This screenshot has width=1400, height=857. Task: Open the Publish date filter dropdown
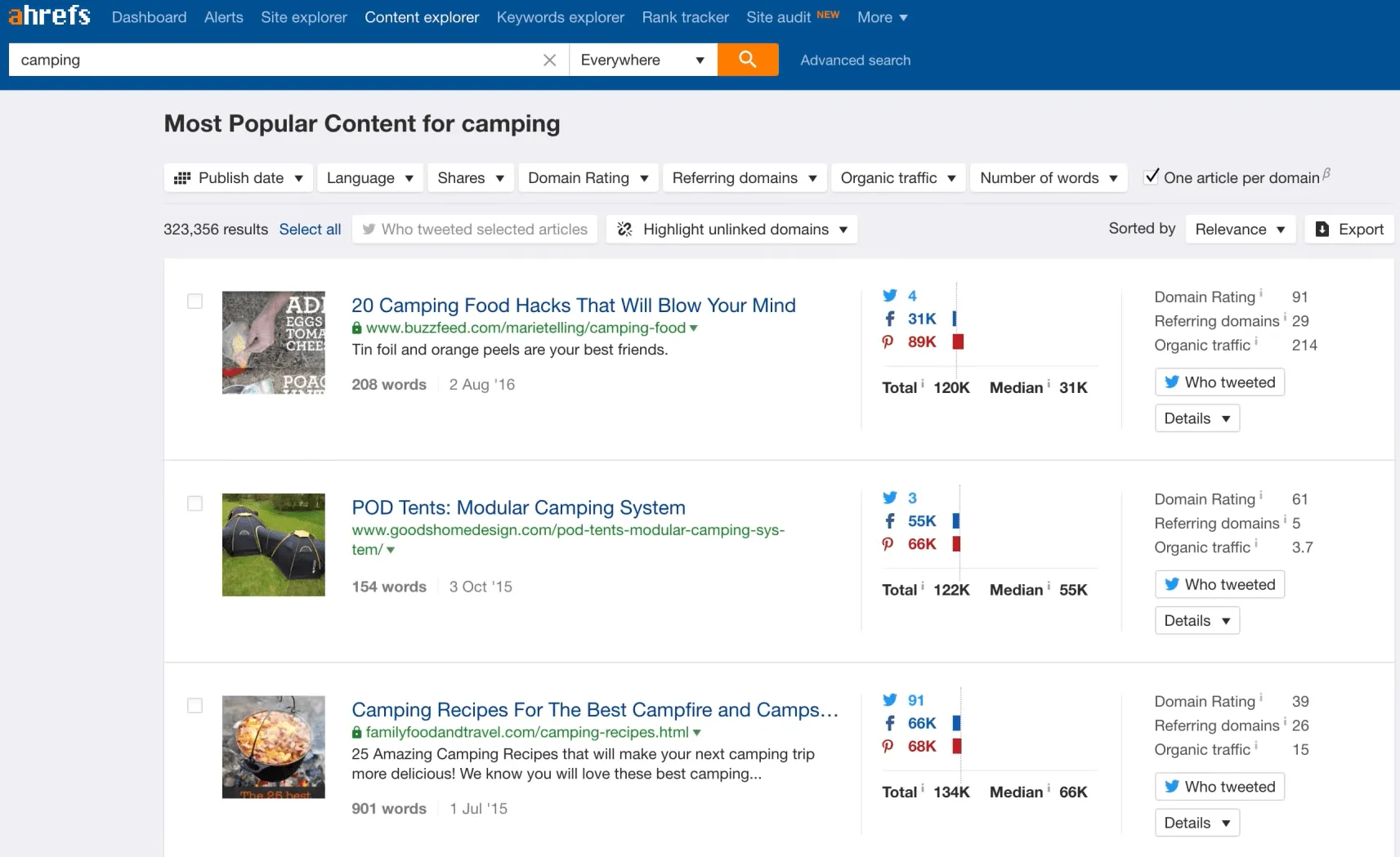(x=239, y=178)
